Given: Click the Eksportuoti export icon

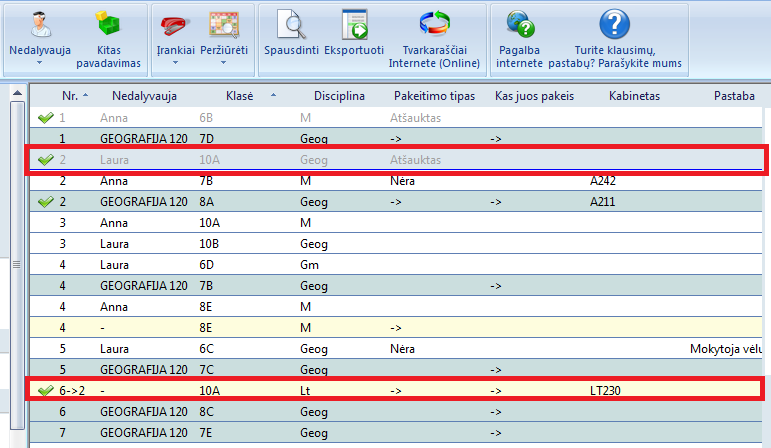Looking at the screenshot, I should 354,25.
